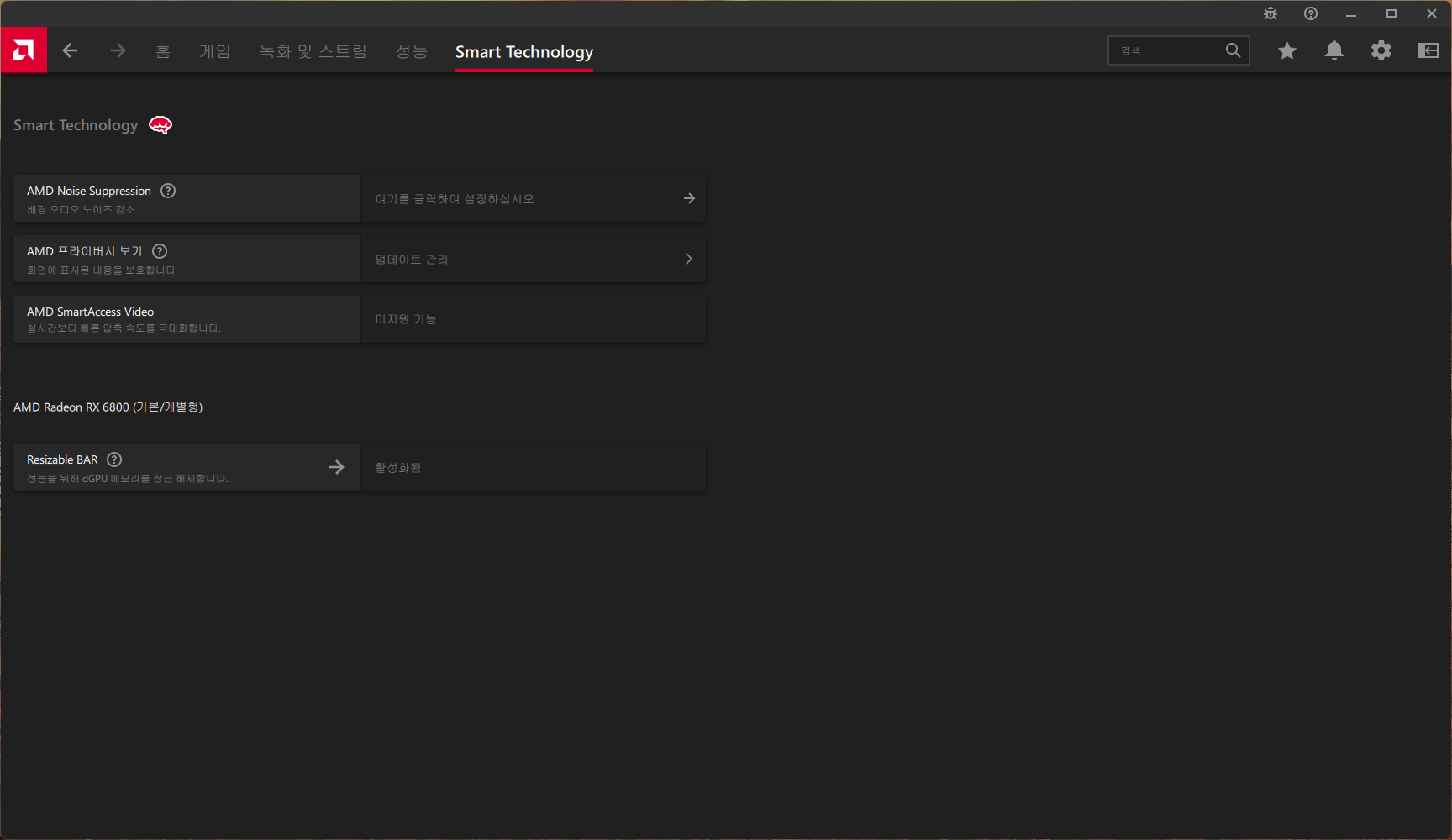Maximize the AMD Software window
The width and height of the screenshot is (1452, 840).
(1391, 13)
